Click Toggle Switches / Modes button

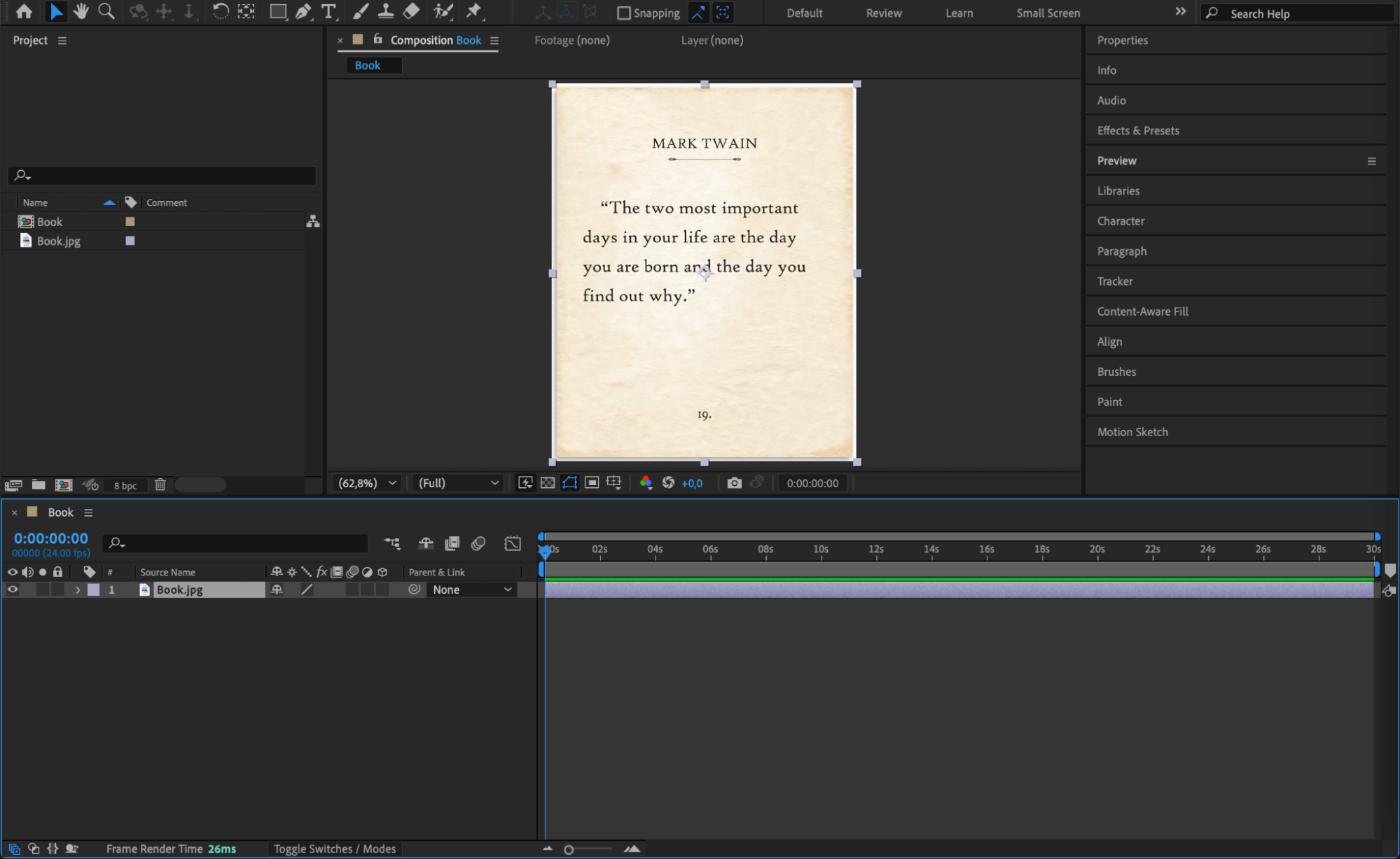334,848
